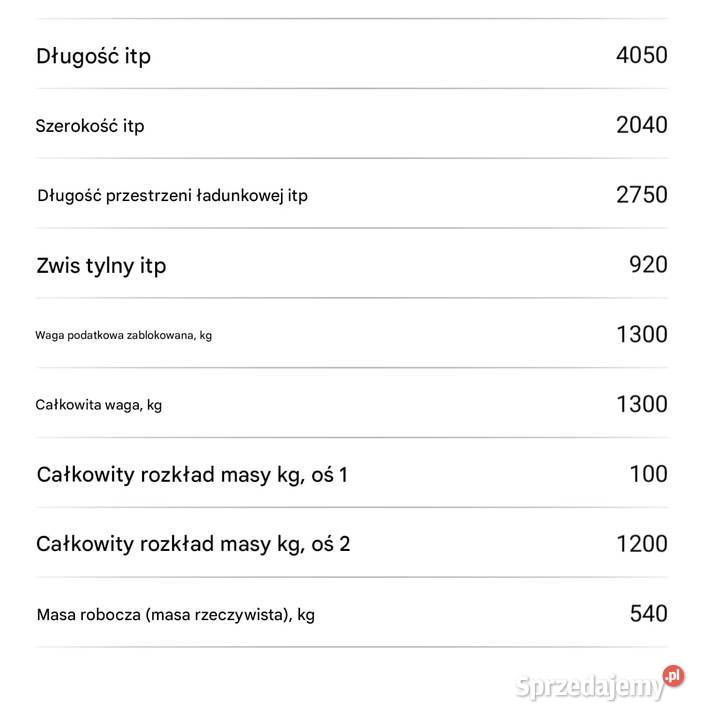This screenshot has height=720, width=704.
Task: Click the Sprzedajemy.pl watermark logo
Action: pyautogui.click(x=599, y=684)
